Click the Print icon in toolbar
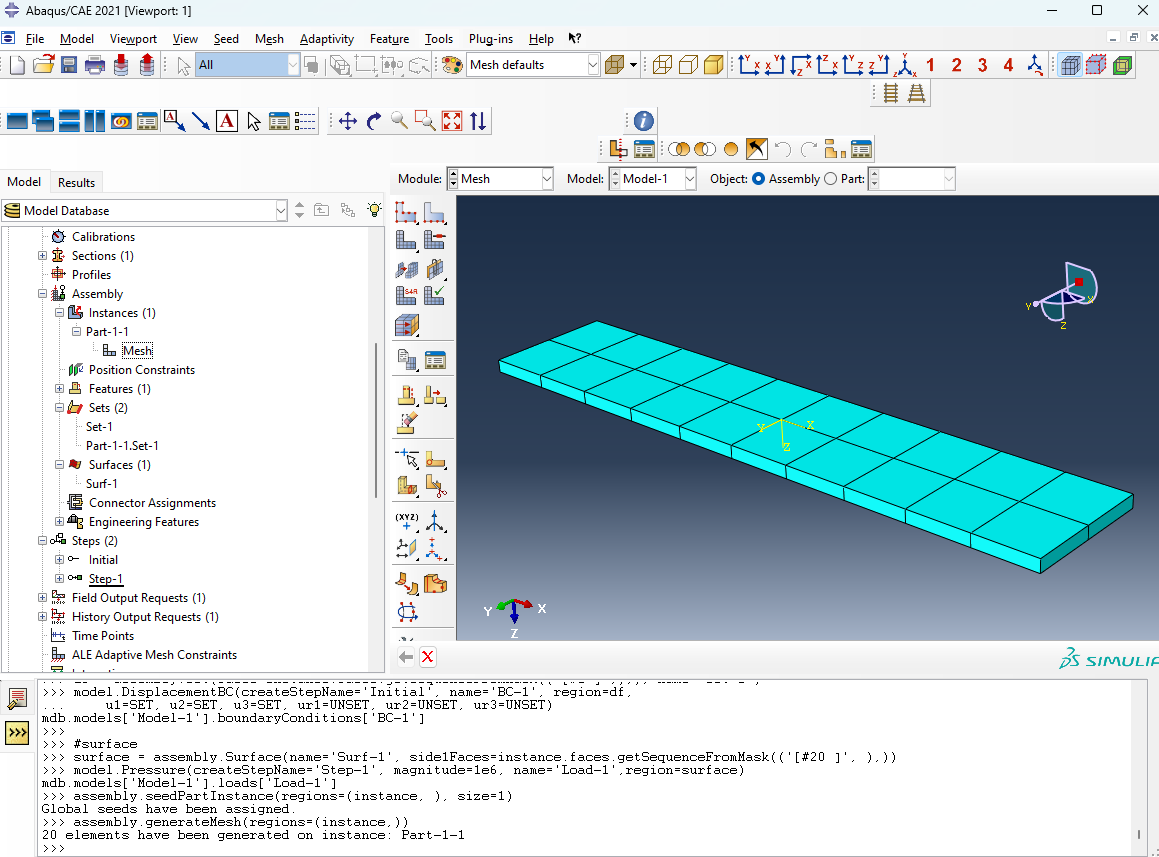Screen dimensions: 1159x857 point(95,65)
